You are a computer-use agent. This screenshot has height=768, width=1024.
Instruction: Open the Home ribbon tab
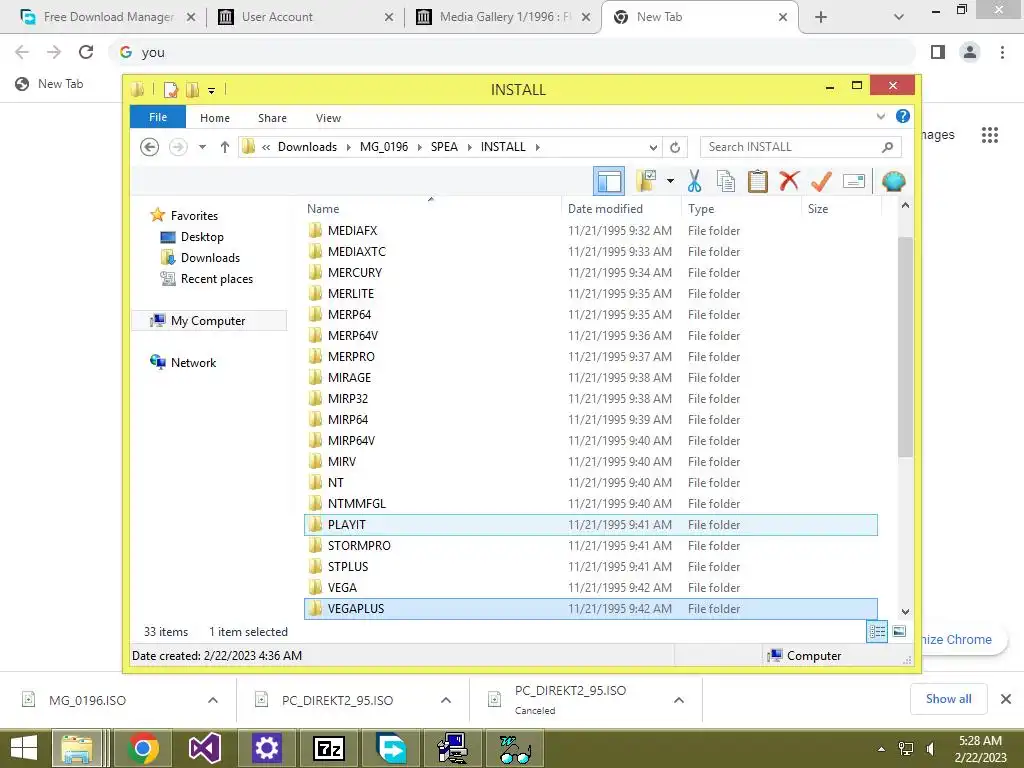point(215,118)
